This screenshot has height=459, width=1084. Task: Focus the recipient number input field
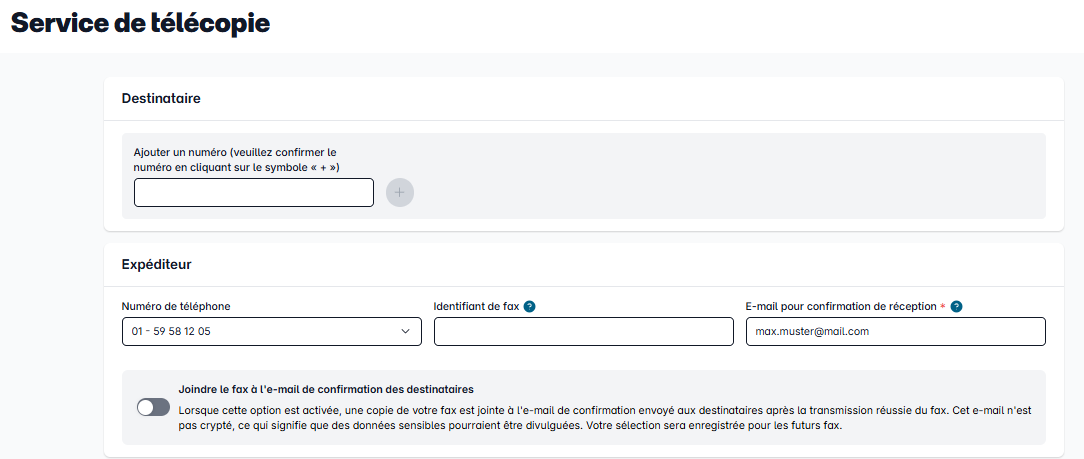click(x=253, y=193)
